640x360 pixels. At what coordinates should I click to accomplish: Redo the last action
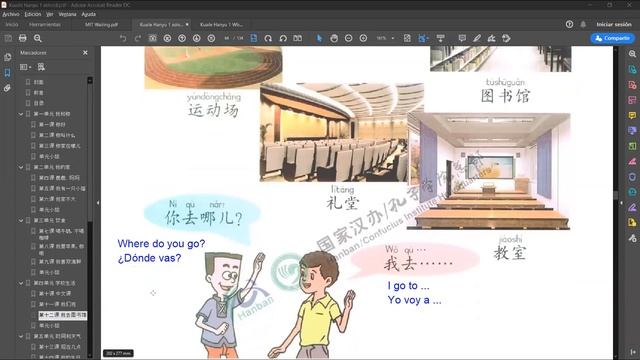pos(138,38)
